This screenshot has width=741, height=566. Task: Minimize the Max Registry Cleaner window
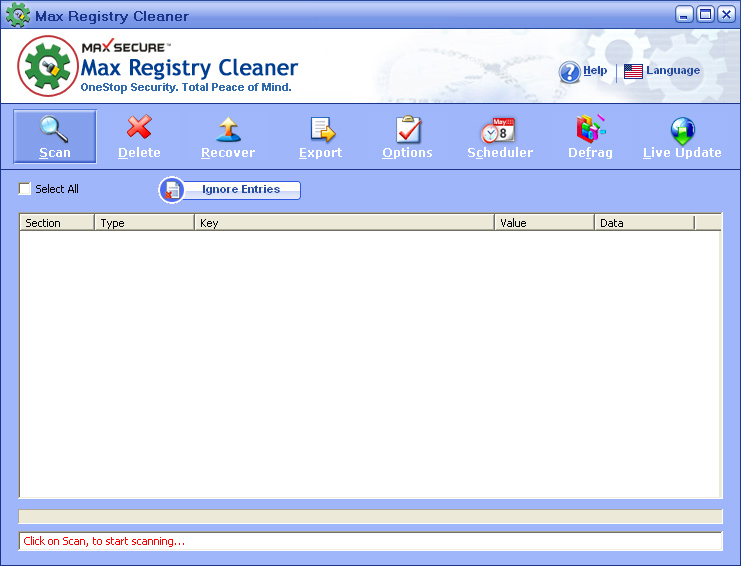coord(683,15)
